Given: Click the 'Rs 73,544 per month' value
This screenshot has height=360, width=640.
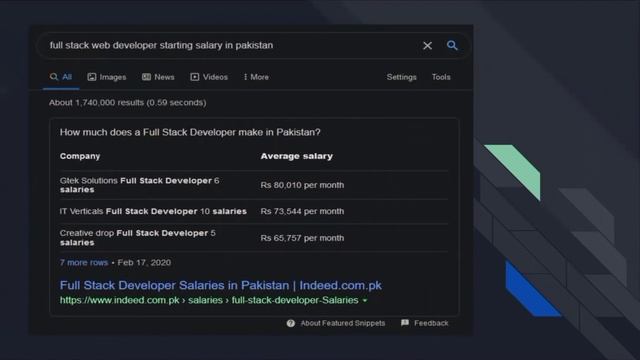Looking at the screenshot, I should pyautogui.click(x=302, y=211).
